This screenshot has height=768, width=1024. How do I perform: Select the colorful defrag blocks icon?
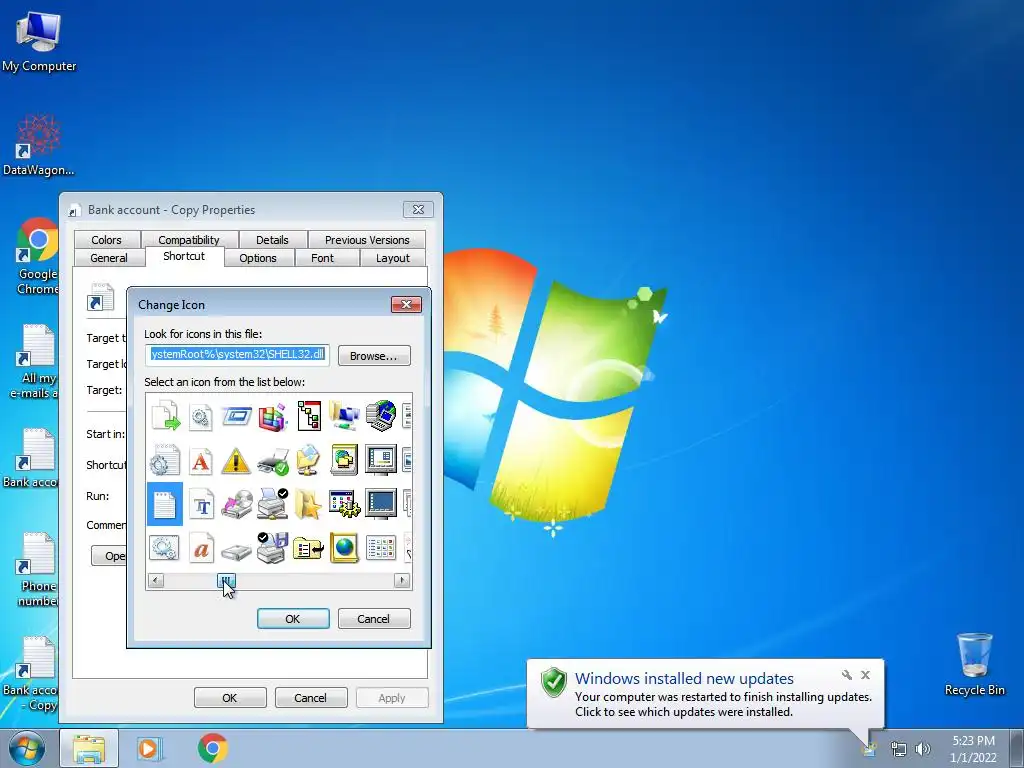coord(272,415)
